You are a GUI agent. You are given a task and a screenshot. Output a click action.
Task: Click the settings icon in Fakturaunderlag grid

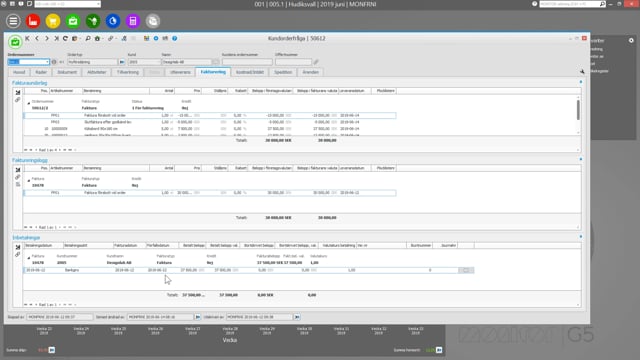(18, 93)
